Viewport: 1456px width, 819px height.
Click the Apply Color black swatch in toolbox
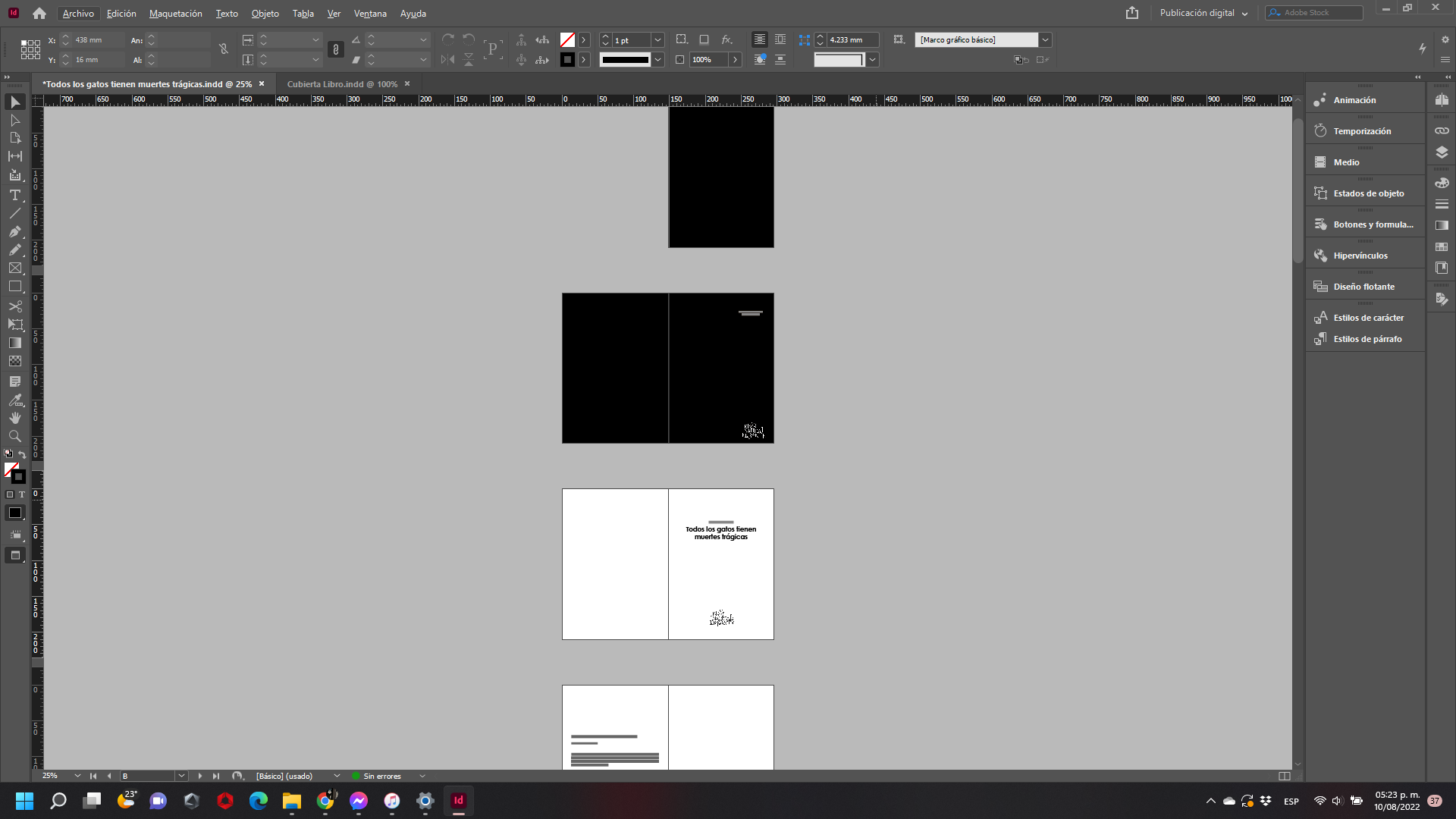coord(15,513)
